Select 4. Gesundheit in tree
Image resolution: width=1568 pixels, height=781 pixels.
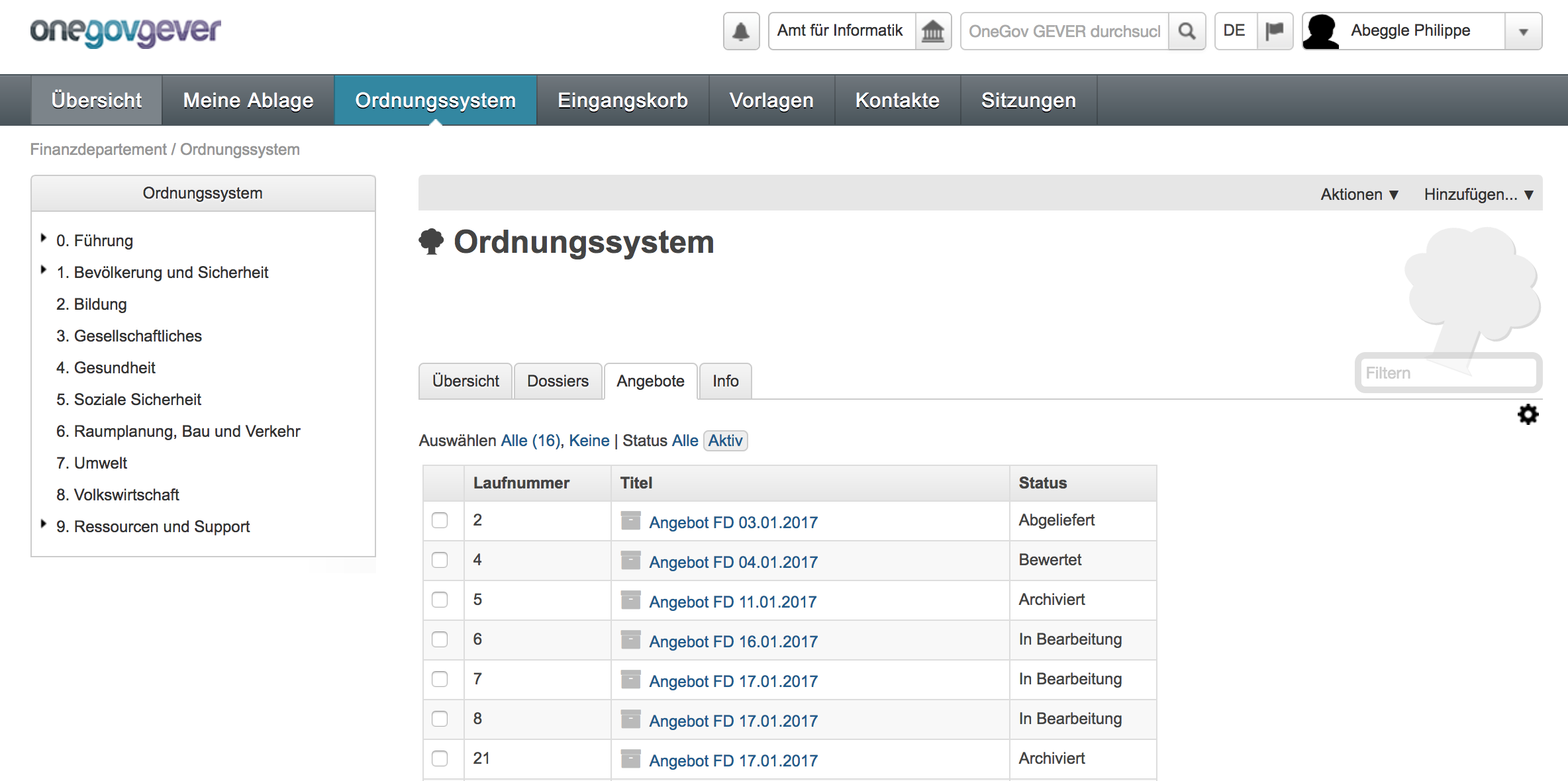(x=106, y=368)
